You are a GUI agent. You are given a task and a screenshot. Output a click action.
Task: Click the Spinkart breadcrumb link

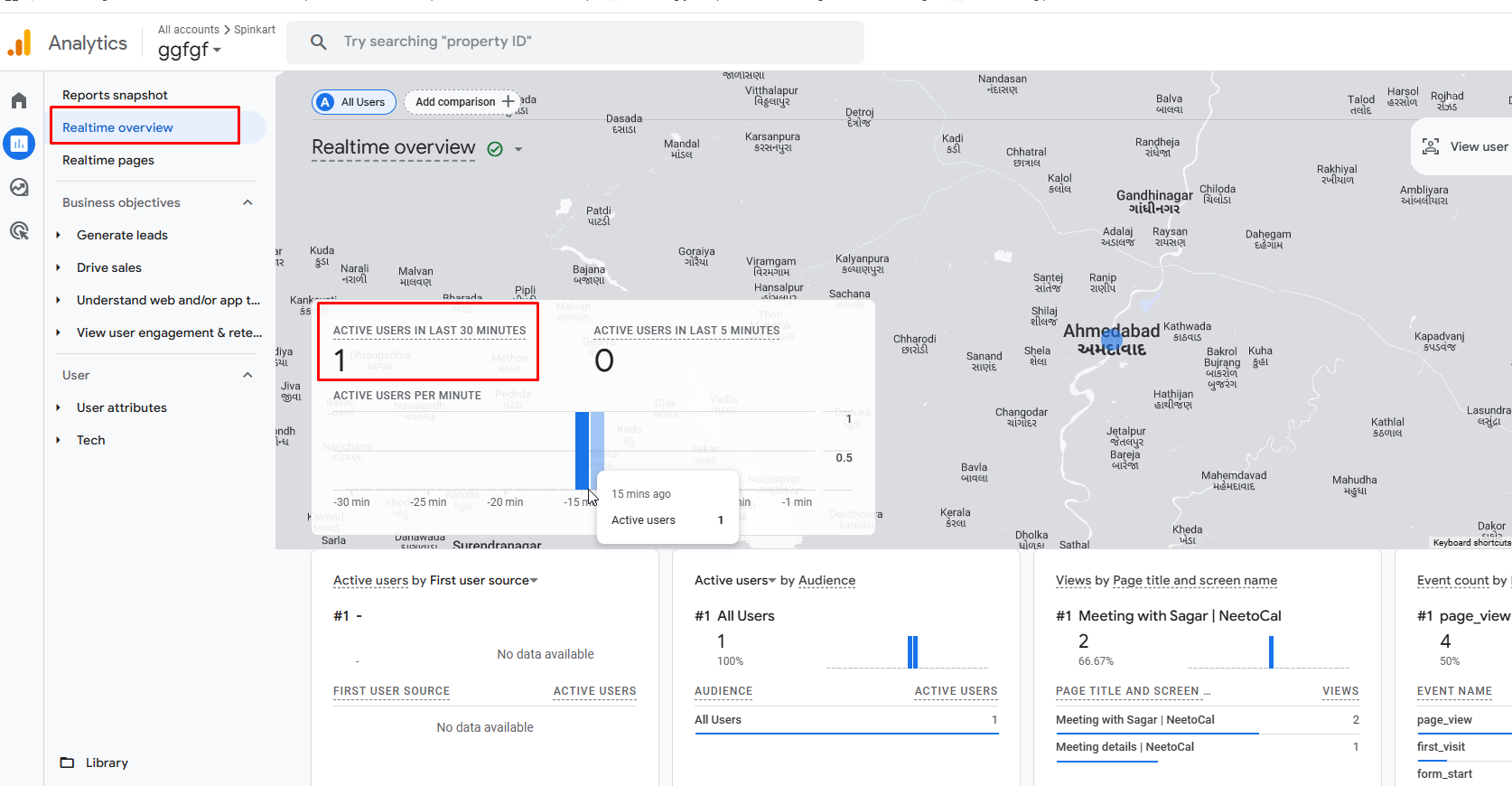(255, 30)
